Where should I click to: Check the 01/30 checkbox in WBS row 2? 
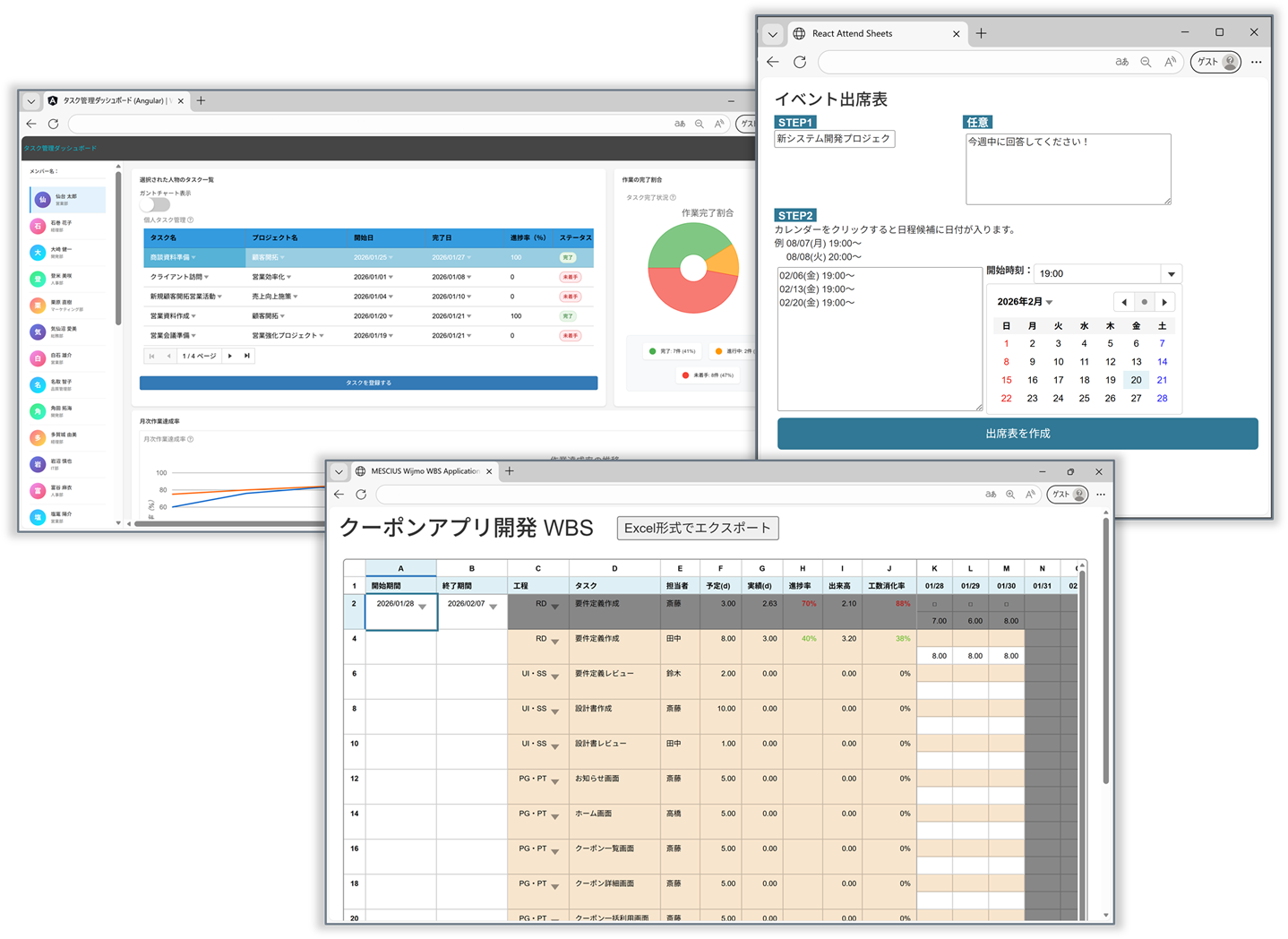[x=1006, y=604]
